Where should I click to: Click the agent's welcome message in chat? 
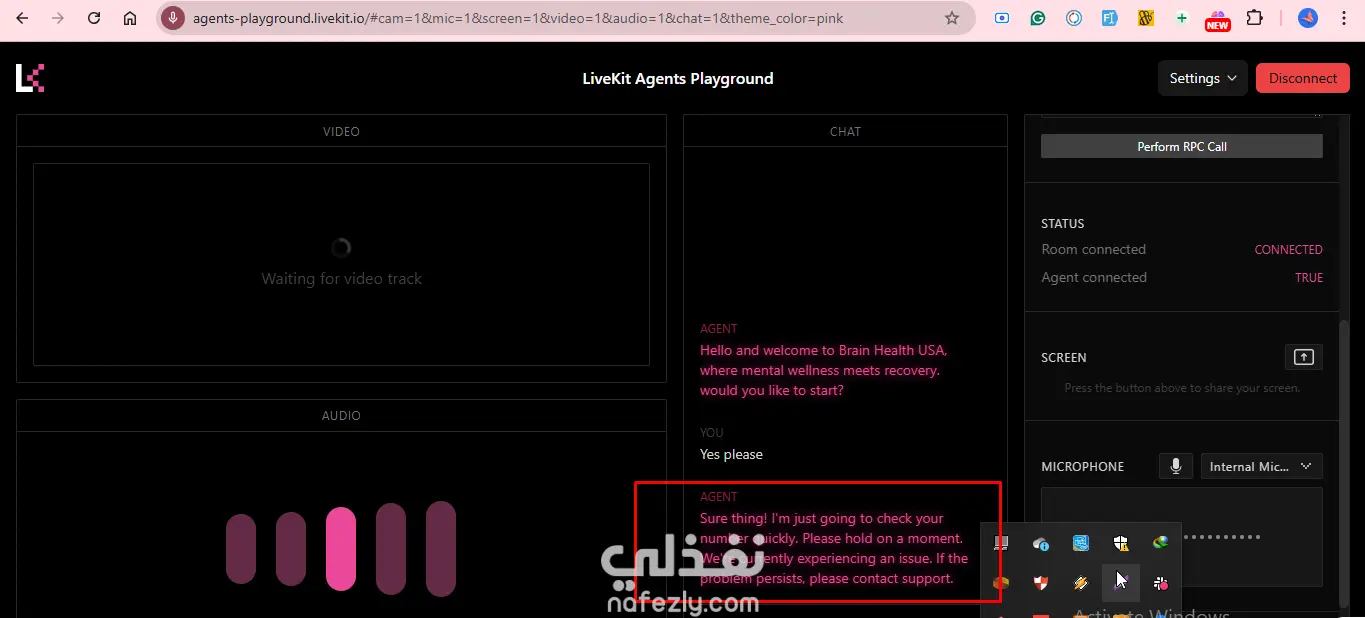click(823, 370)
